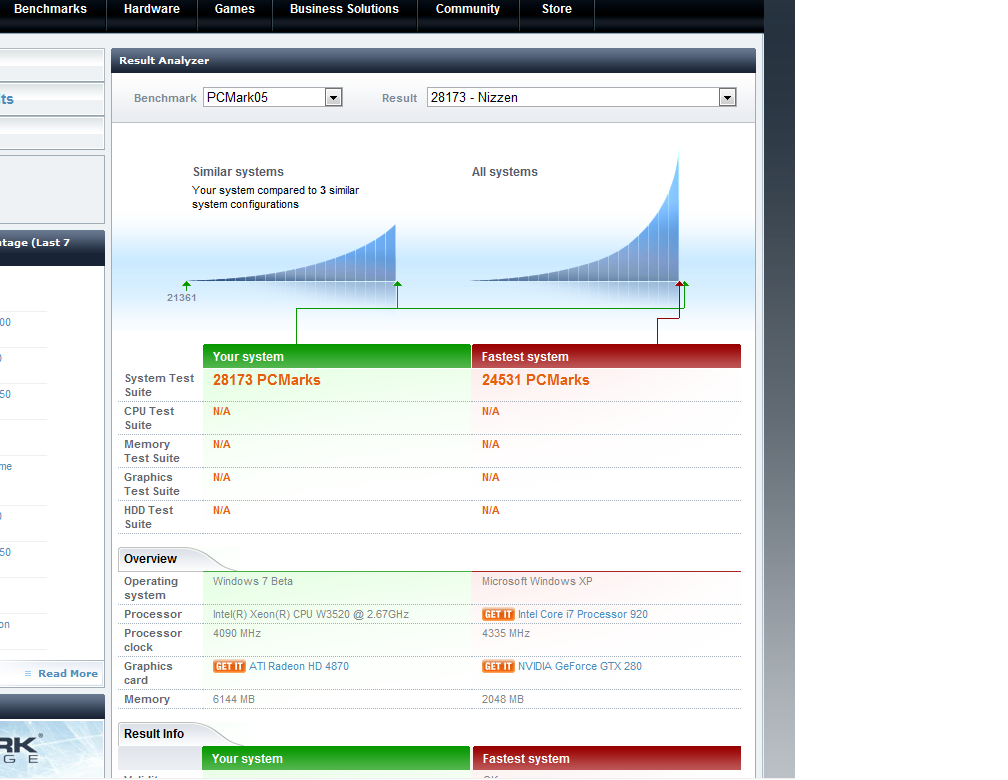Image resolution: width=1008 pixels, height=780 pixels.
Task: Click the HDD Test Suite row label
Action: pyautogui.click(x=148, y=517)
